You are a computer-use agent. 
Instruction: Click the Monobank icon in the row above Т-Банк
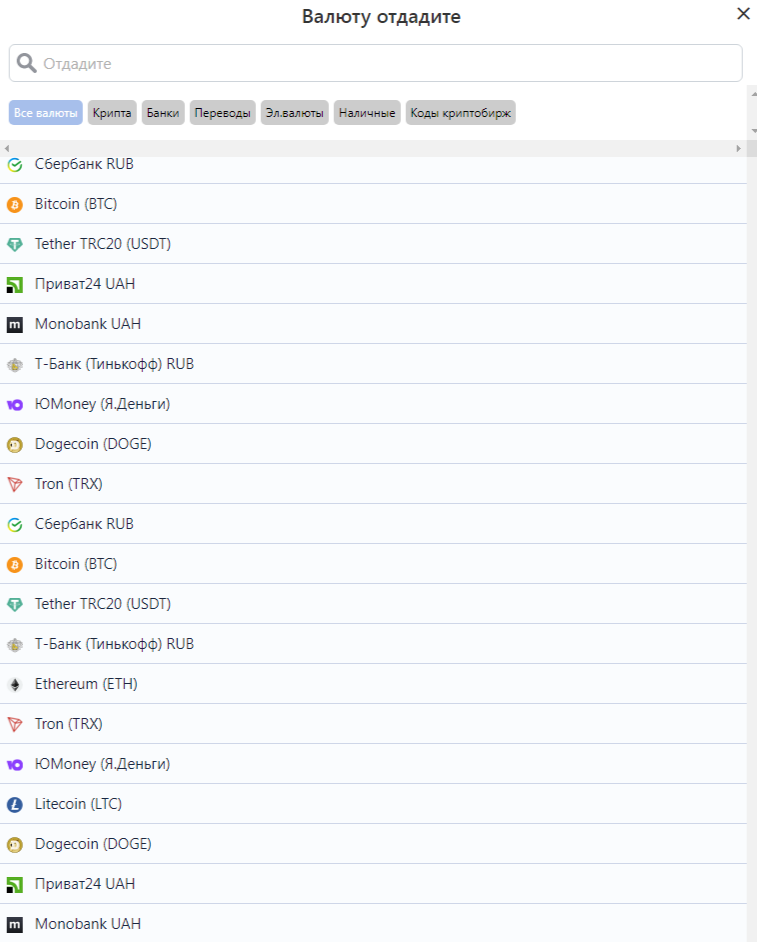click(x=15, y=324)
